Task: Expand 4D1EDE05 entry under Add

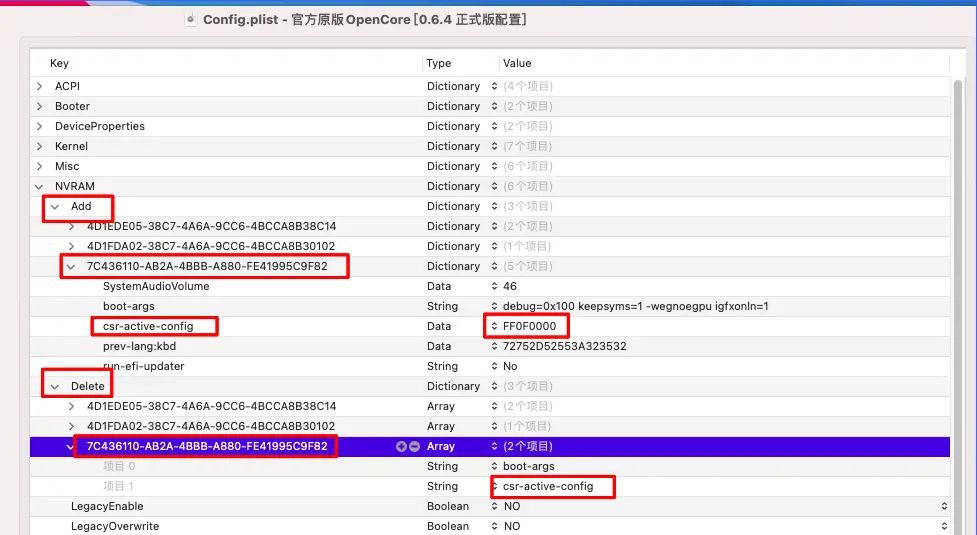Action: [x=71, y=226]
